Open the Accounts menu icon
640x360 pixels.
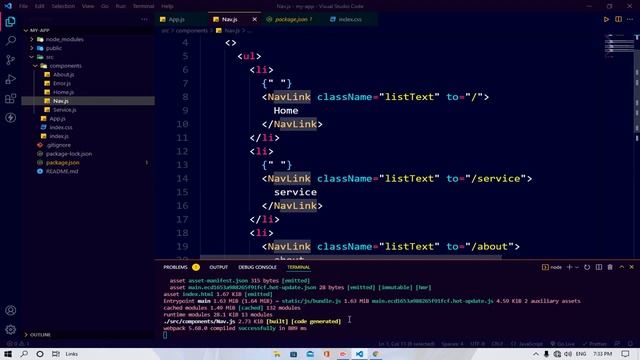(x=11, y=310)
